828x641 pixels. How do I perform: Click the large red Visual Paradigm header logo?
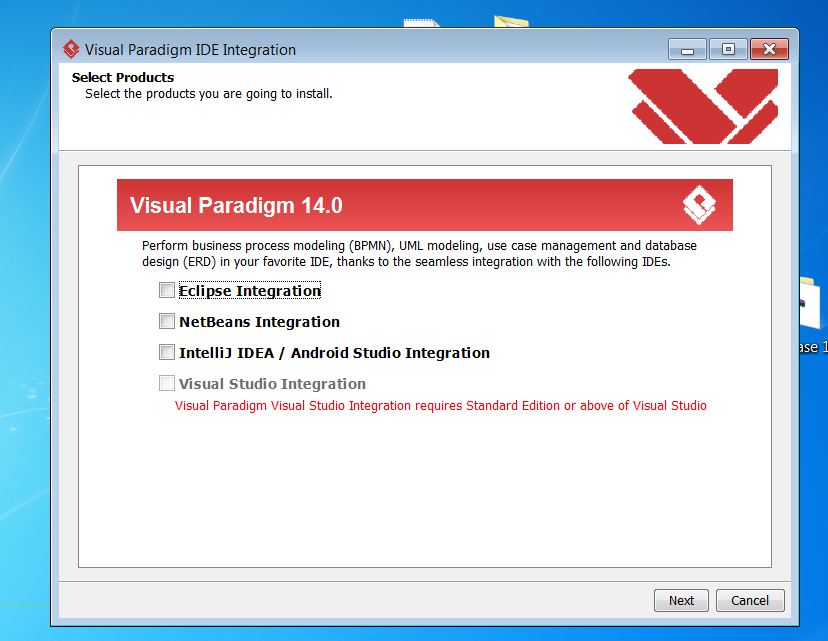coord(703,106)
